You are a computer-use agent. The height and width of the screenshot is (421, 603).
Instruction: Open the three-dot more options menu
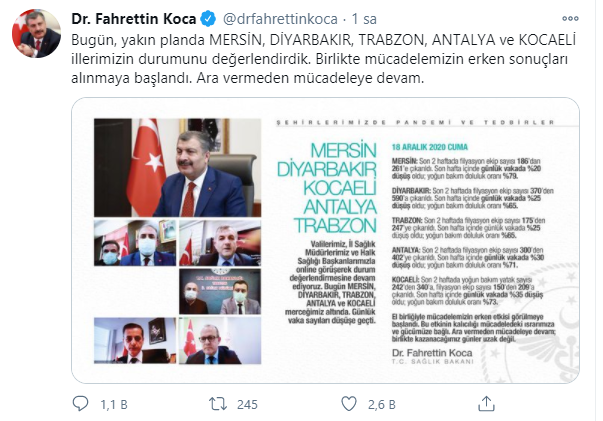coord(570,18)
